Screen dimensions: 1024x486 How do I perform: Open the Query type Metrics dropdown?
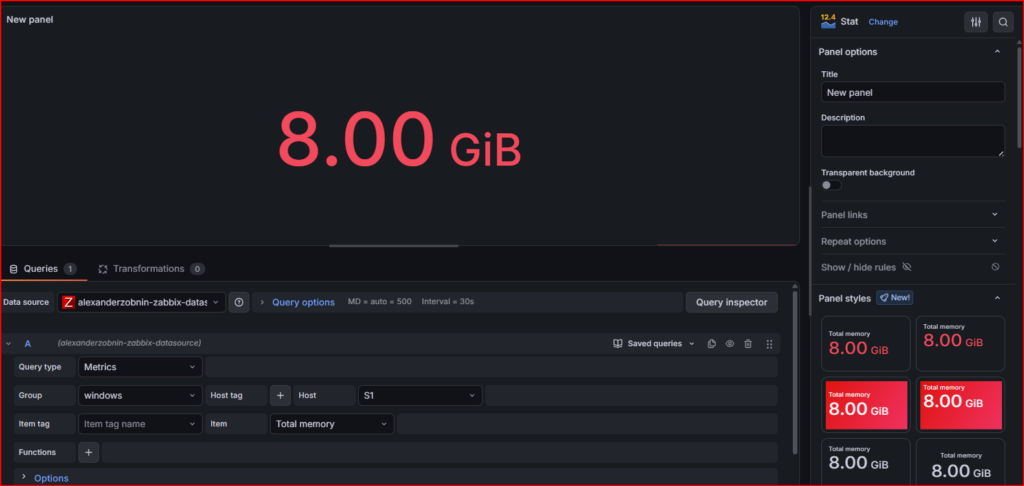click(x=140, y=367)
